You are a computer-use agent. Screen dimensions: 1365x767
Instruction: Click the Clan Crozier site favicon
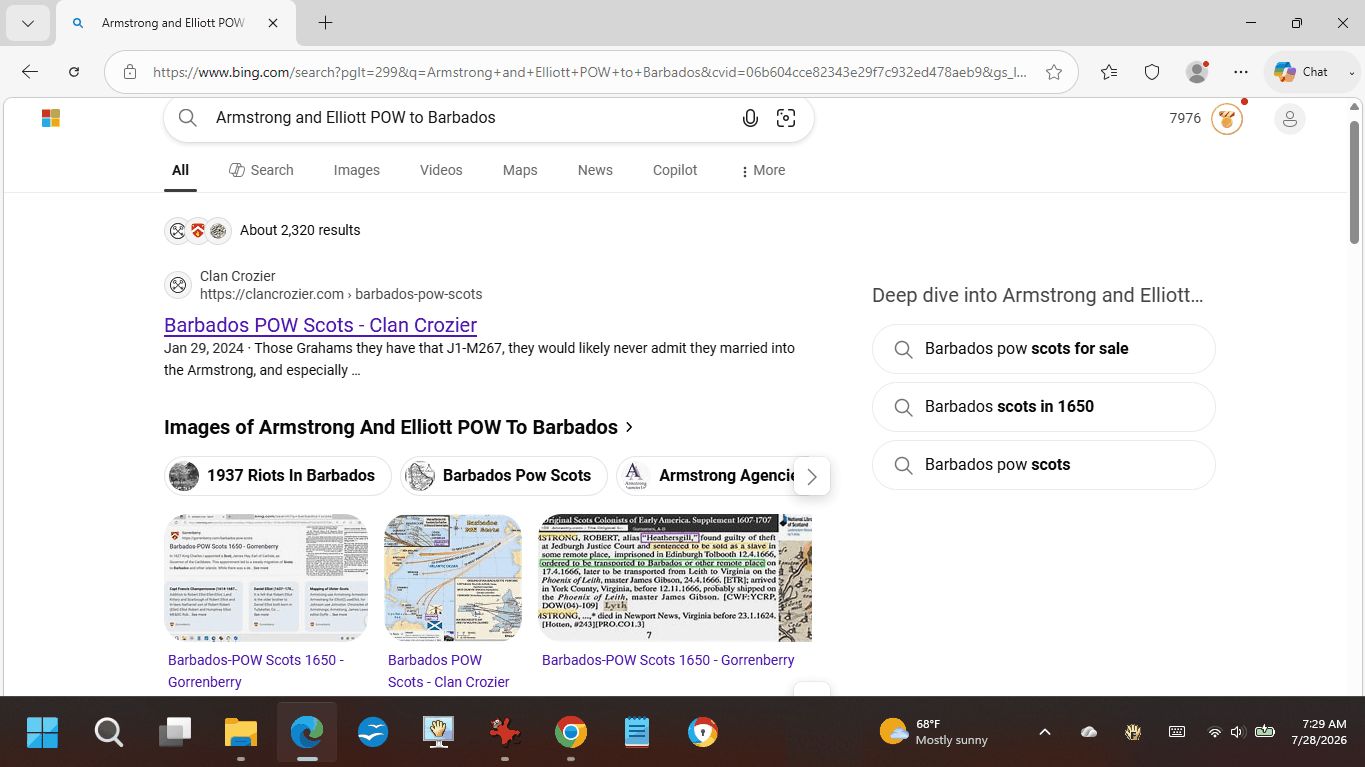click(x=178, y=285)
